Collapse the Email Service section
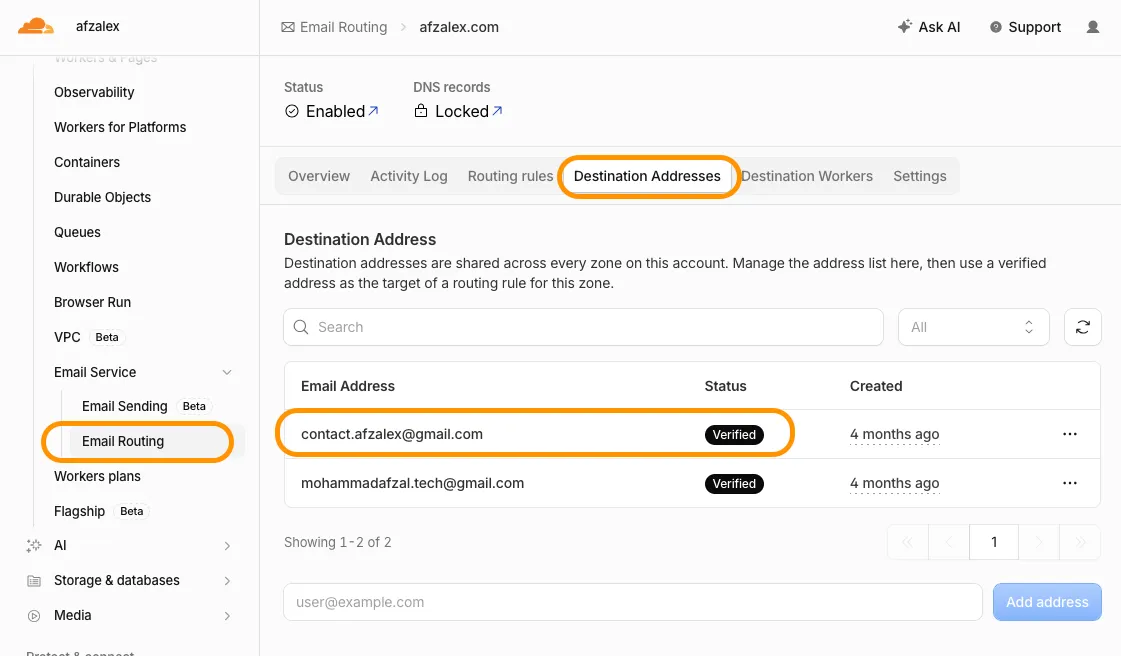The height and width of the screenshot is (656, 1121). (227, 372)
